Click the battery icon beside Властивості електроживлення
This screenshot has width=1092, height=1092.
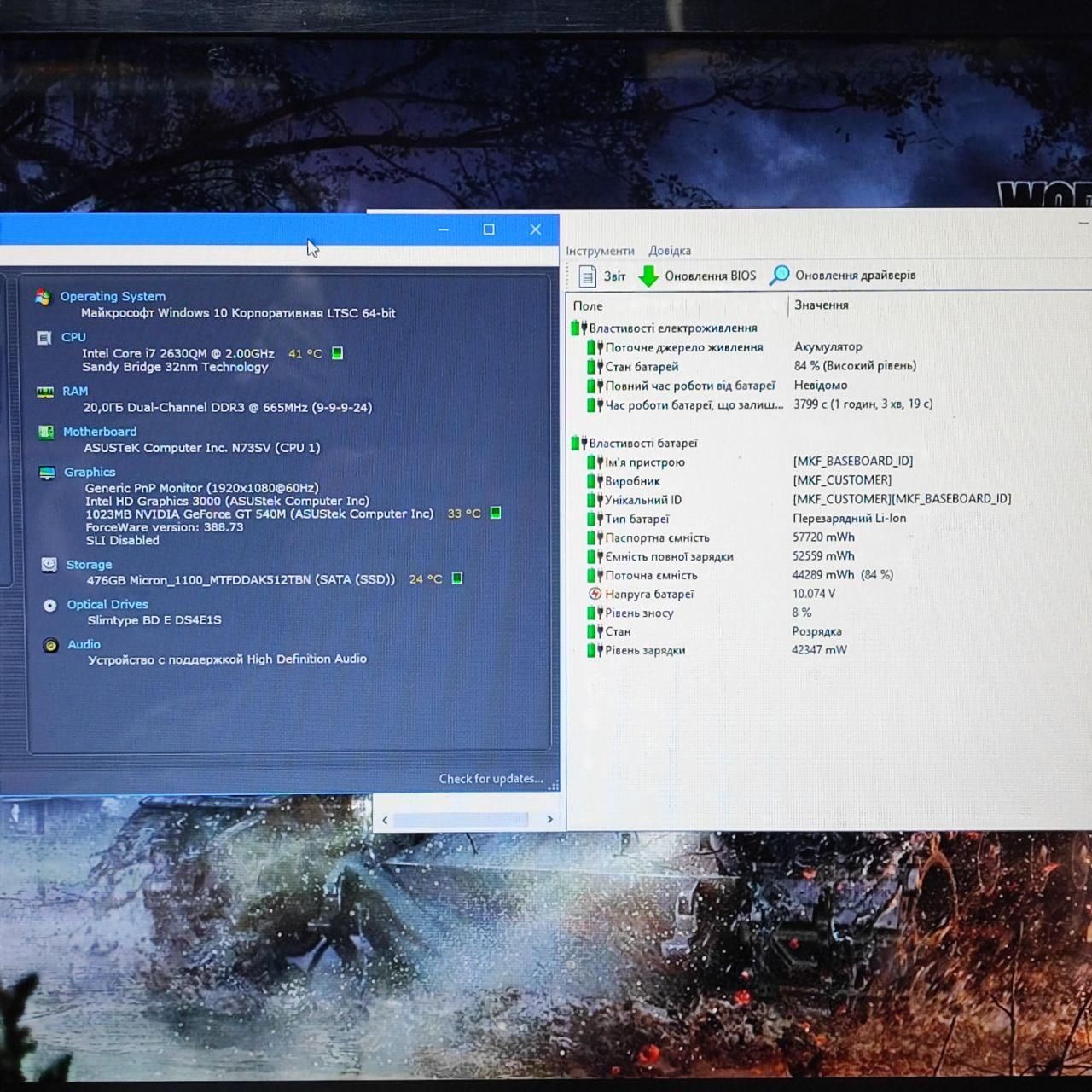tap(580, 328)
